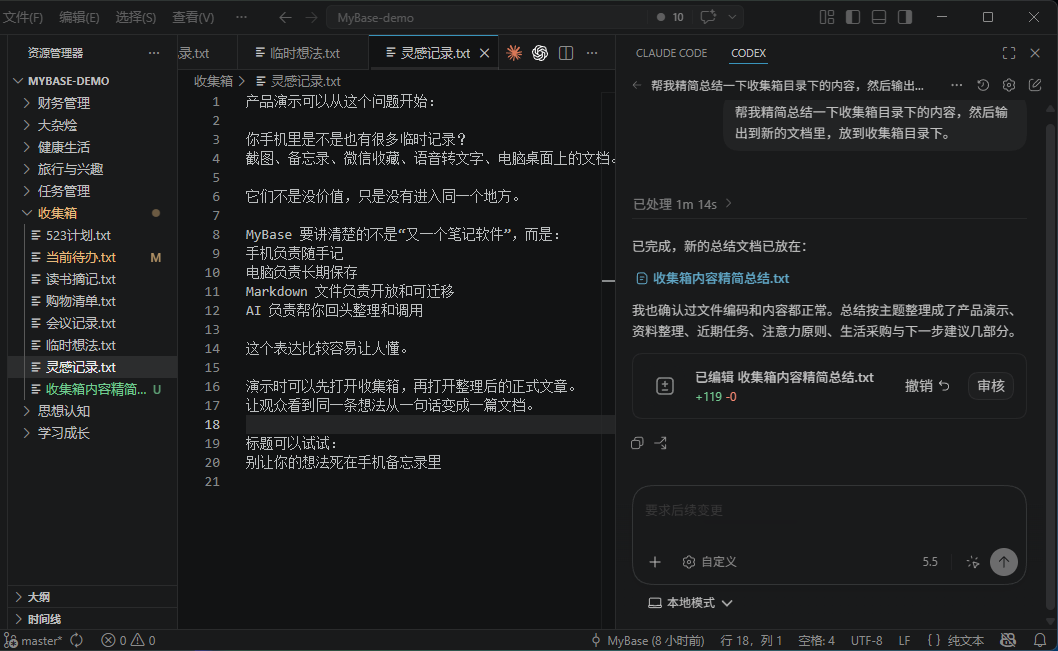Maximize the Codex panel
The width and height of the screenshot is (1058, 651).
click(1009, 53)
